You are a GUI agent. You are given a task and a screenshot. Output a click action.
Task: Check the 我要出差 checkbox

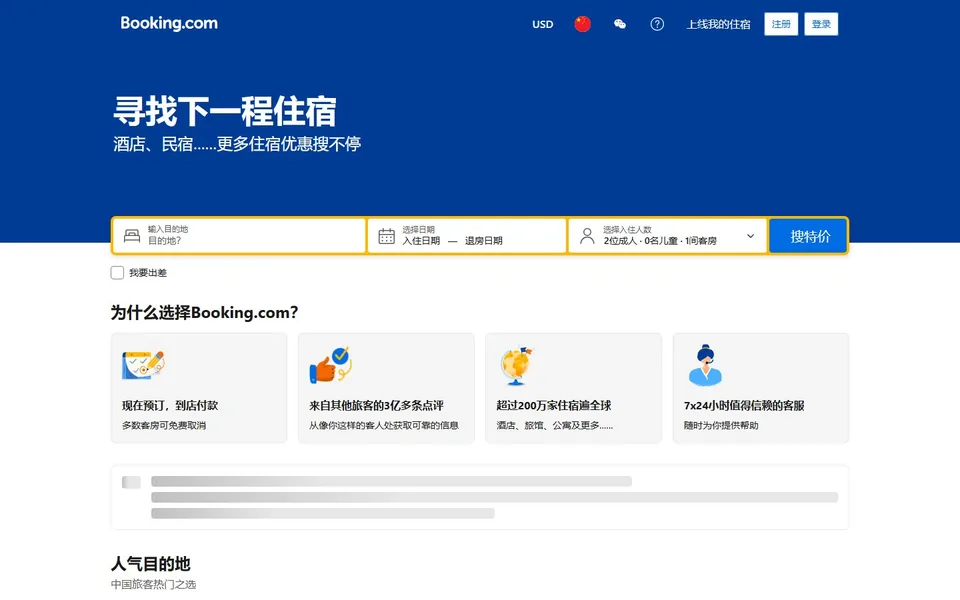[x=117, y=272]
